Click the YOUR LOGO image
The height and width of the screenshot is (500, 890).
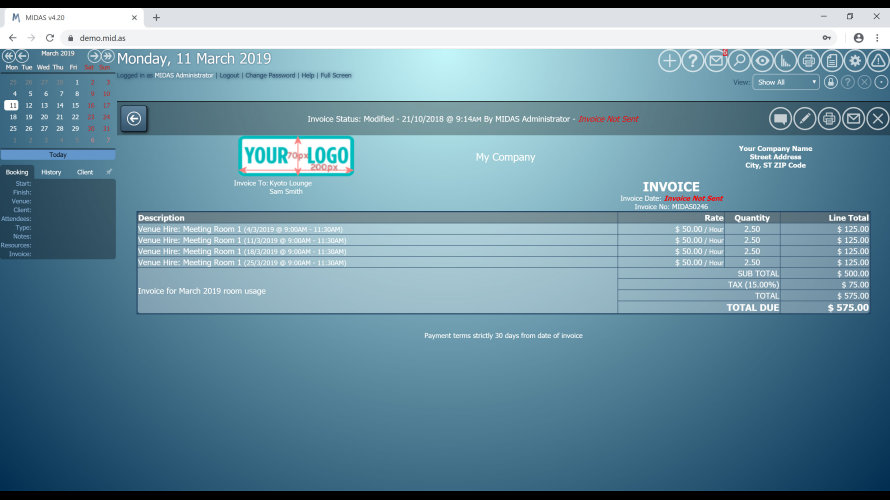point(296,156)
